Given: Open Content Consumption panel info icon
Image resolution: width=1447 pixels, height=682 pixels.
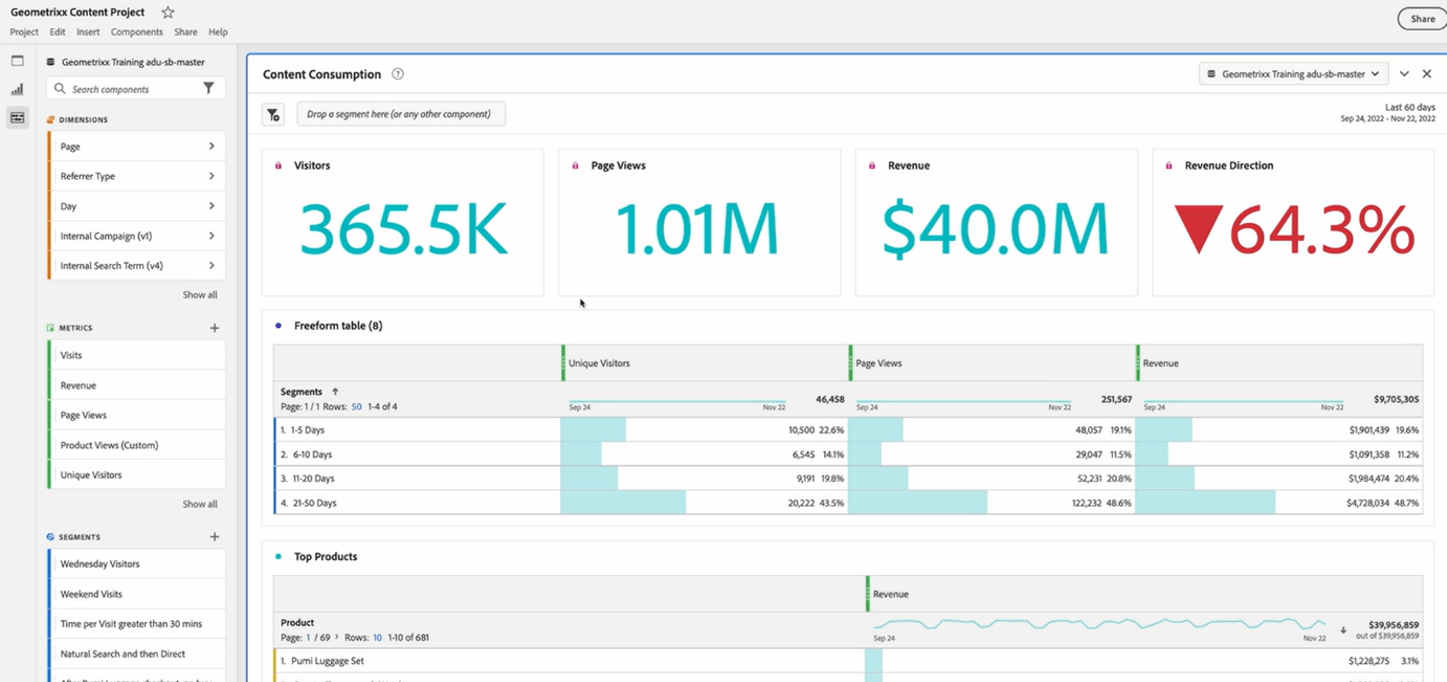Looking at the screenshot, I should (398, 74).
